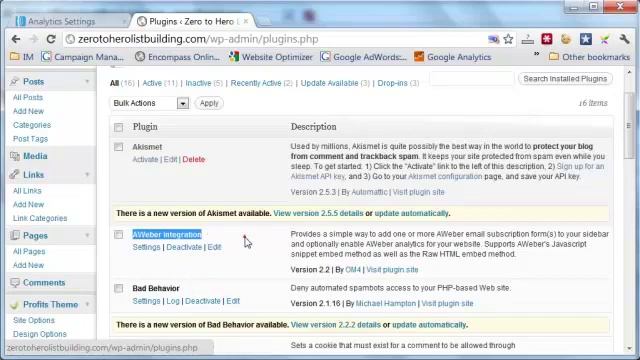This screenshot has height=360, width=640.
Task: Show hidden bookmarks with the chevron
Action: pos(536,54)
